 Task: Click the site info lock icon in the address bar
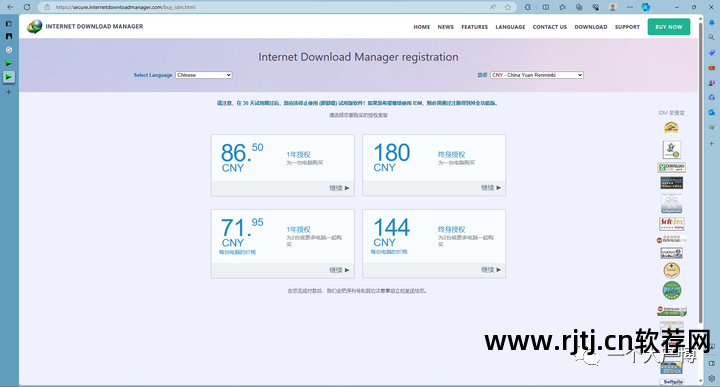pyautogui.click(x=47, y=7)
